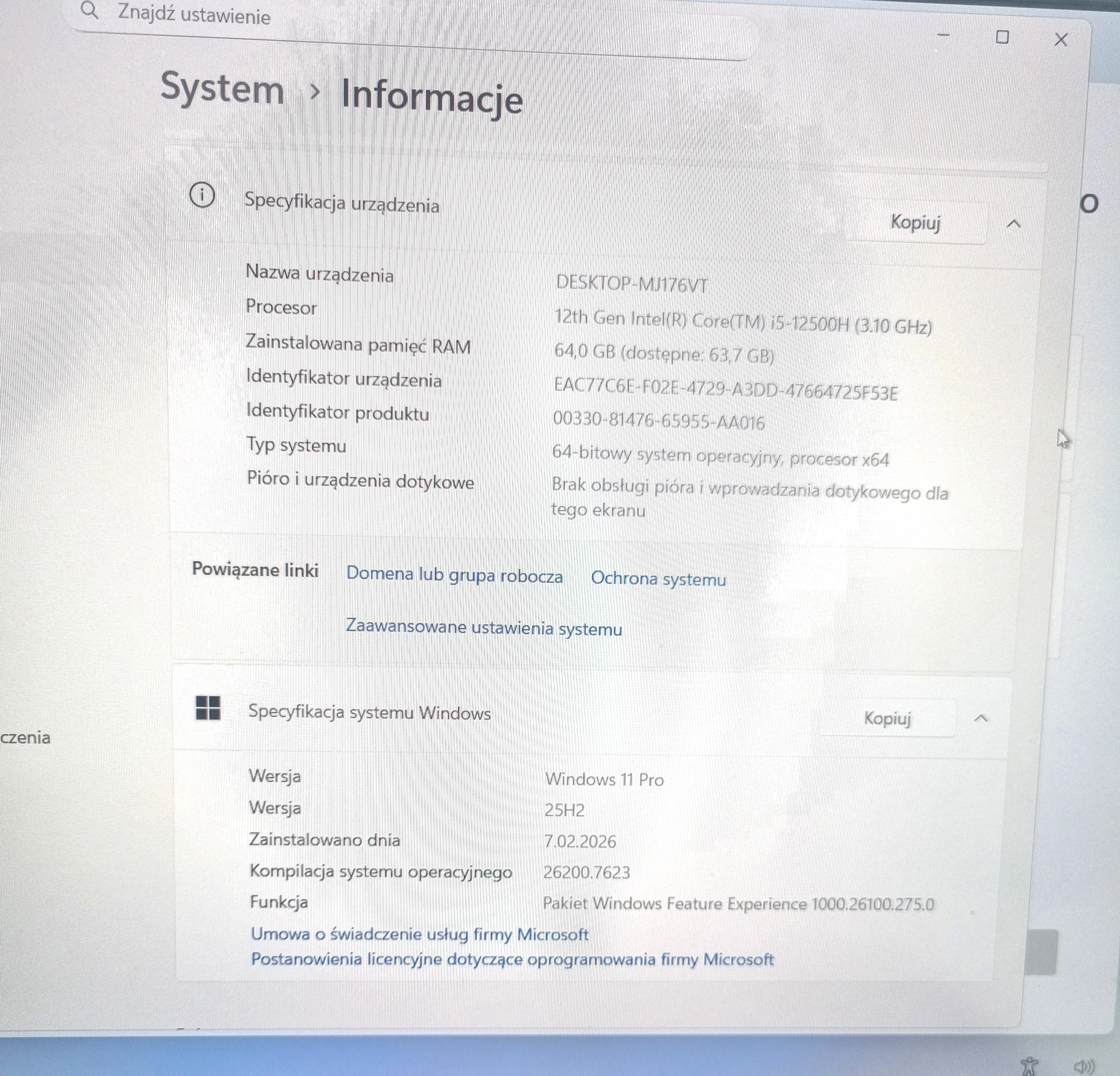Image resolution: width=1120 pixels, height=1076 pixels.
Task: Click the Pióro i urządzenia dotykowe label
Action: point(361,480)
